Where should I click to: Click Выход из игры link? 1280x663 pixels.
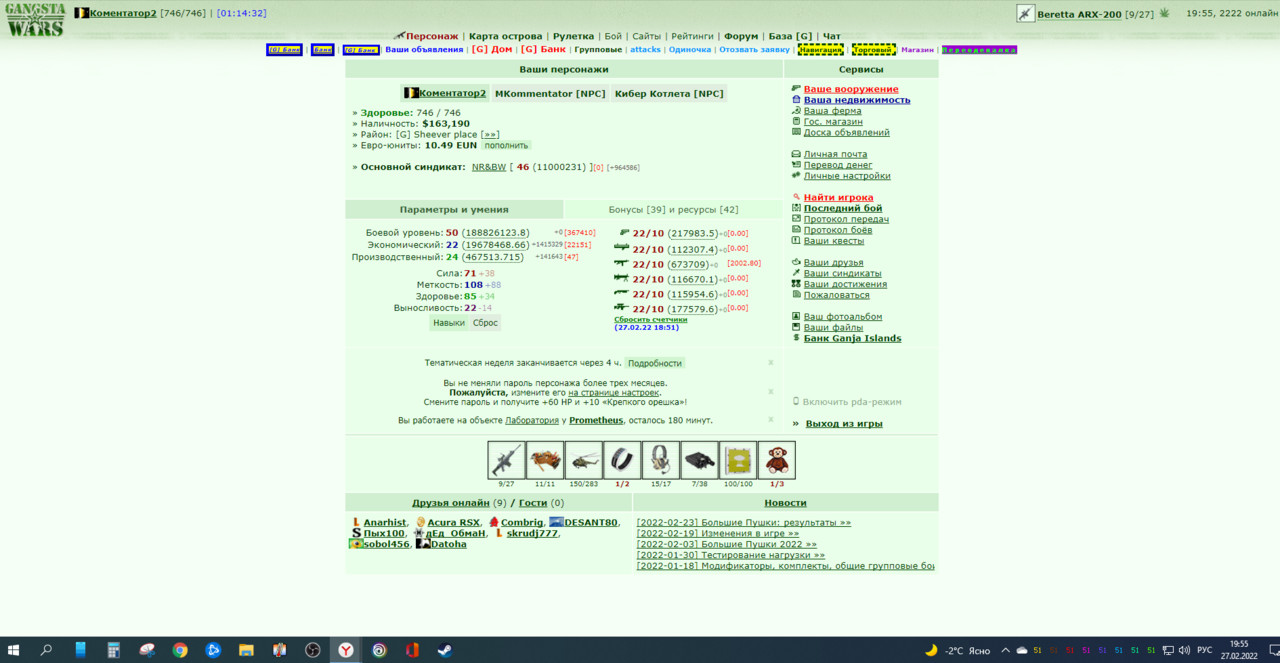pos(844,424)
